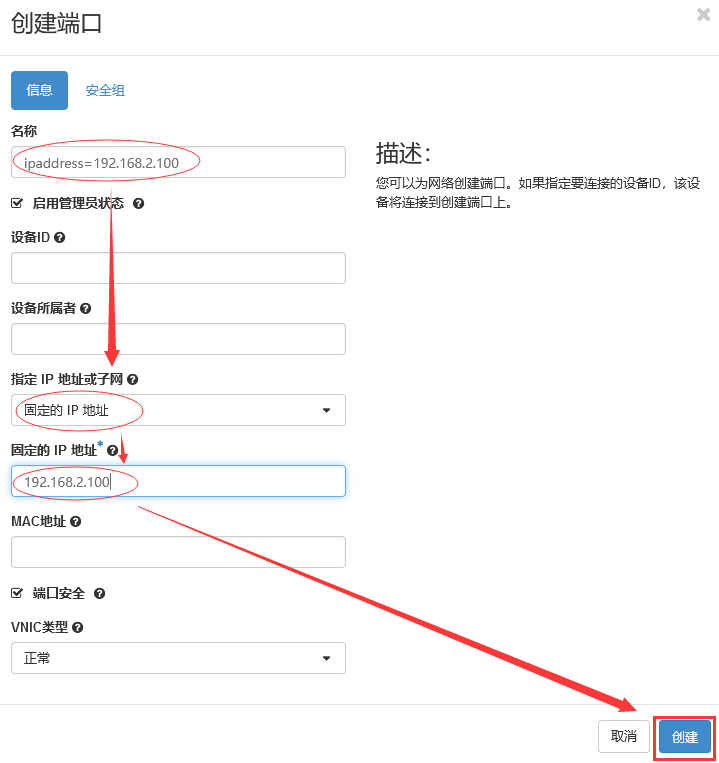Screen dimensions: 719x763
Task: Toggle the 端口安全 checkbox
Action: pyautogui.click(x=17, y=593)
